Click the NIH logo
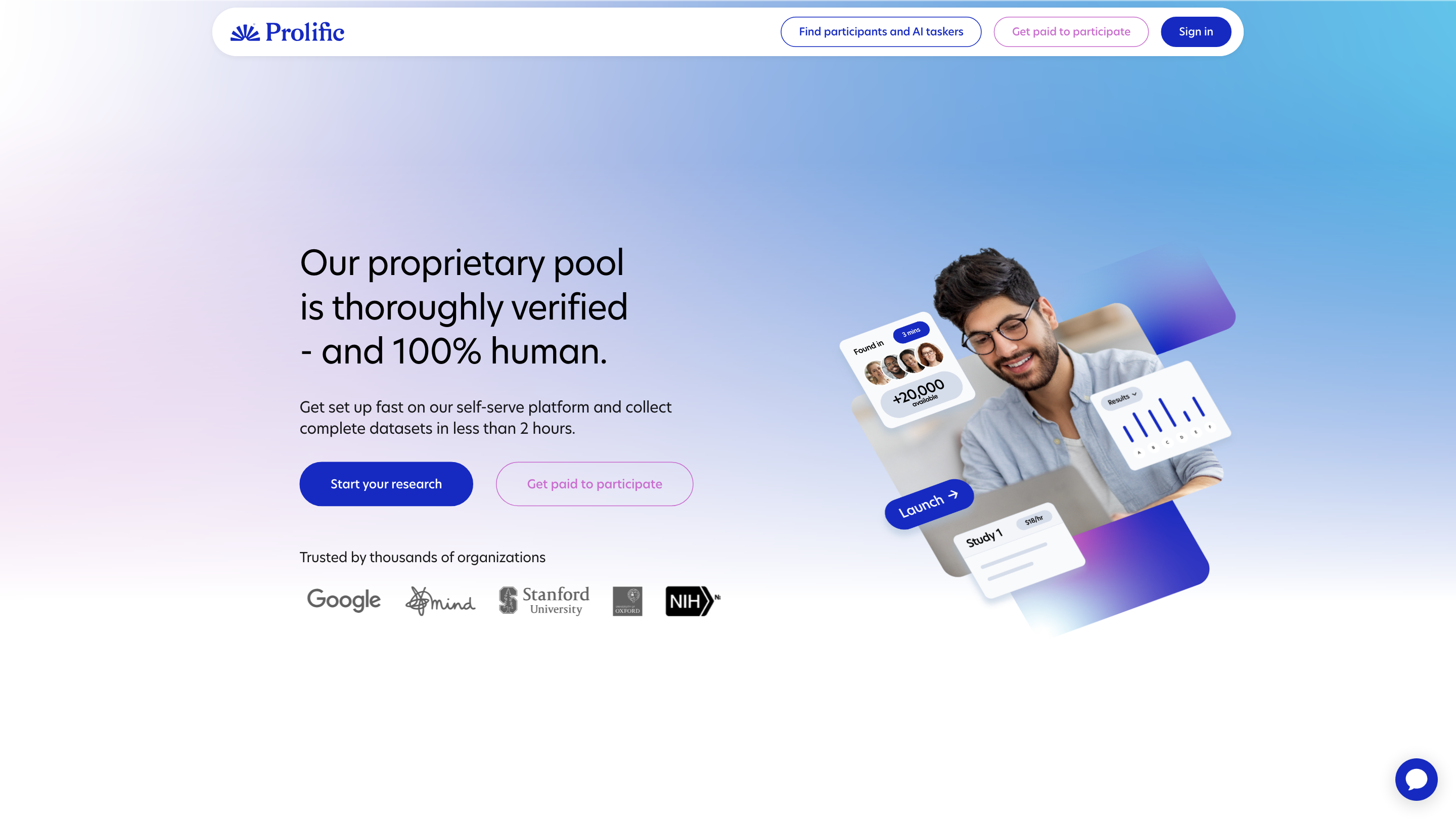 pos(693,601)
